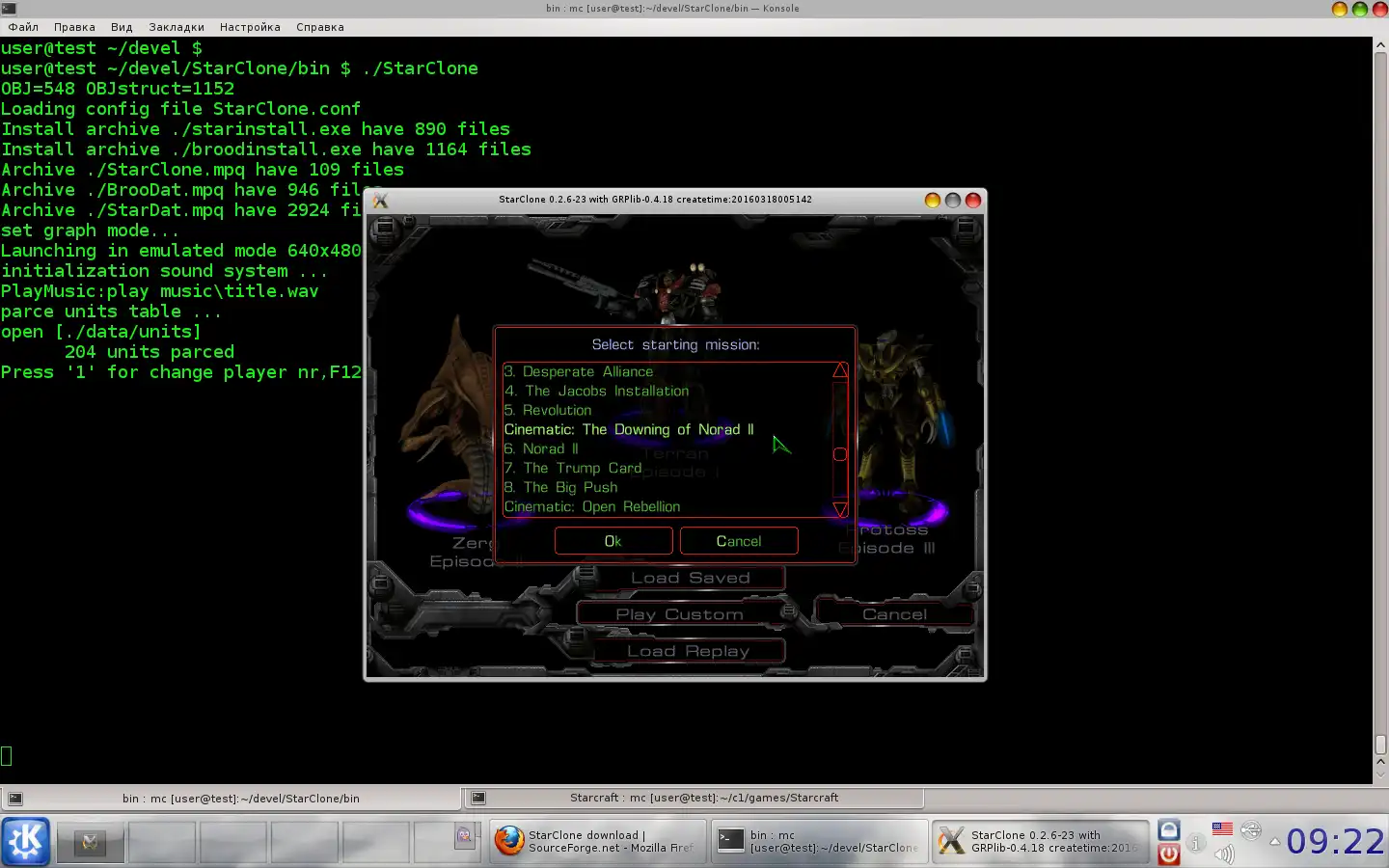This screenshot has height=868, width=1389.
Task: Click the terminal icon on the first Konsole tab
Action: [x=15, y=799]
